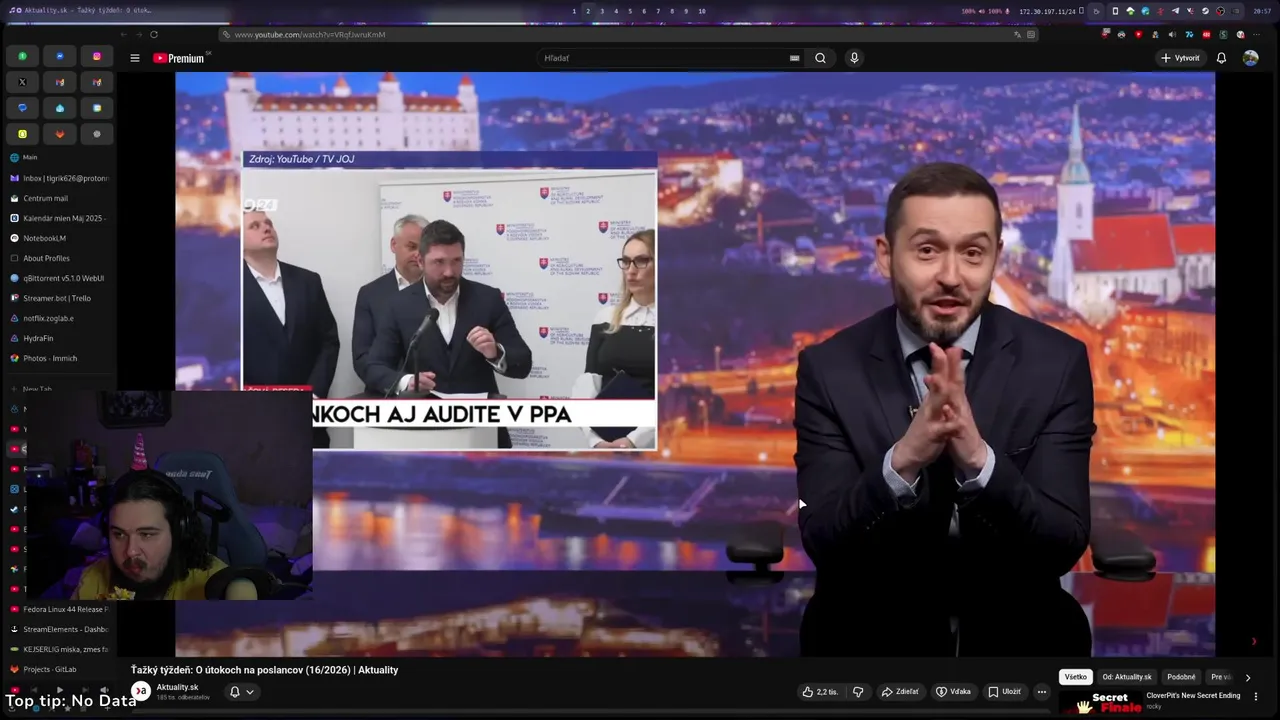
Task: Open the HydraFin sidebar tab
Action: point(58,338)
